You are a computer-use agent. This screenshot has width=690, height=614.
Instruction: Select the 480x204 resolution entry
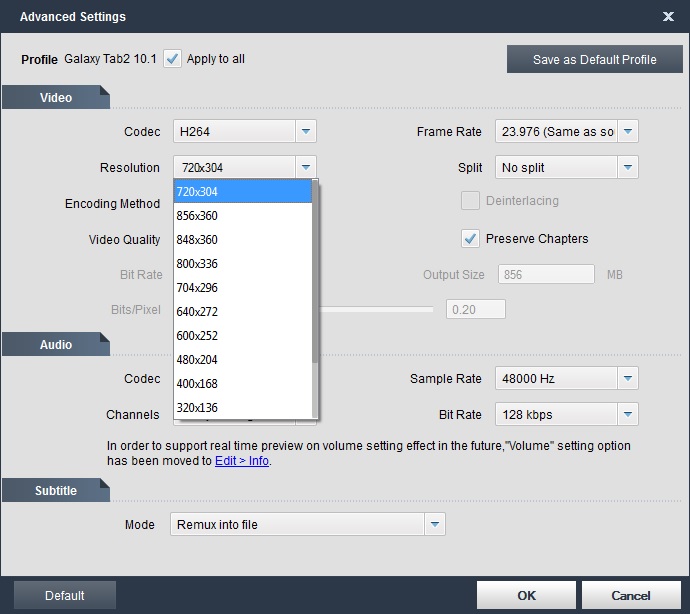pos(243,360)
